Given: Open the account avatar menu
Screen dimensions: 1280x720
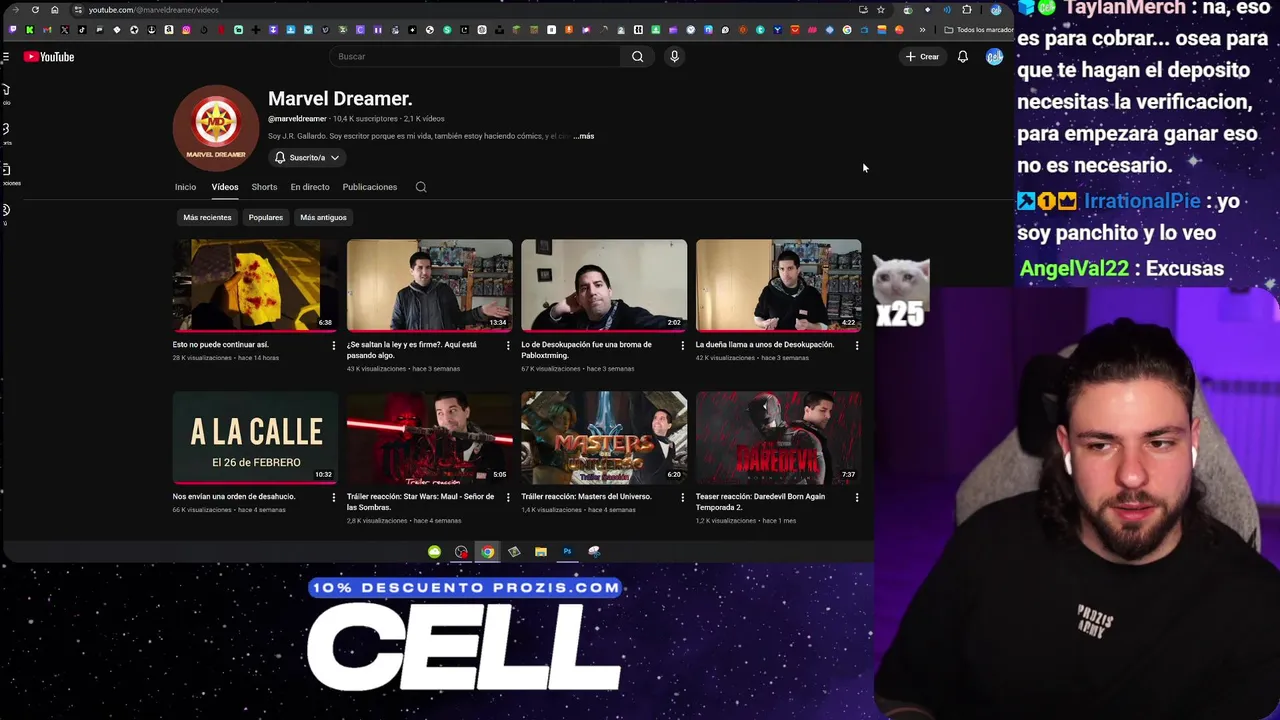Looking at the screenshot, I should point(994,57).
